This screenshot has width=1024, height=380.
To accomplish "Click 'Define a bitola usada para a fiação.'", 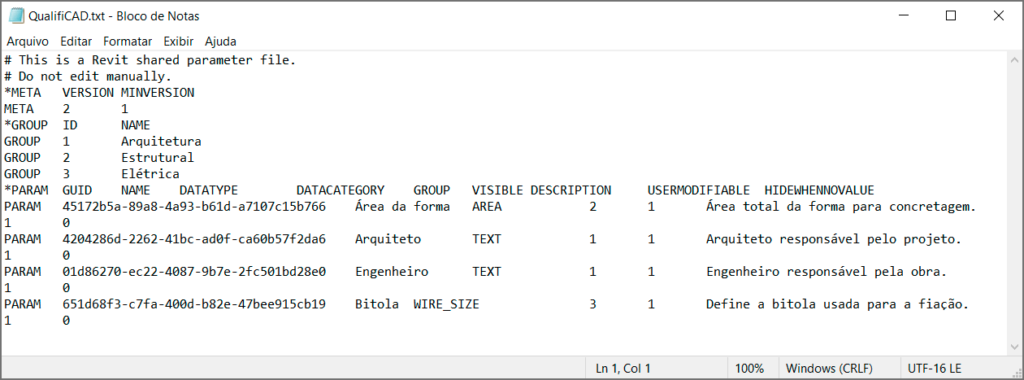I will pos(837,304).
